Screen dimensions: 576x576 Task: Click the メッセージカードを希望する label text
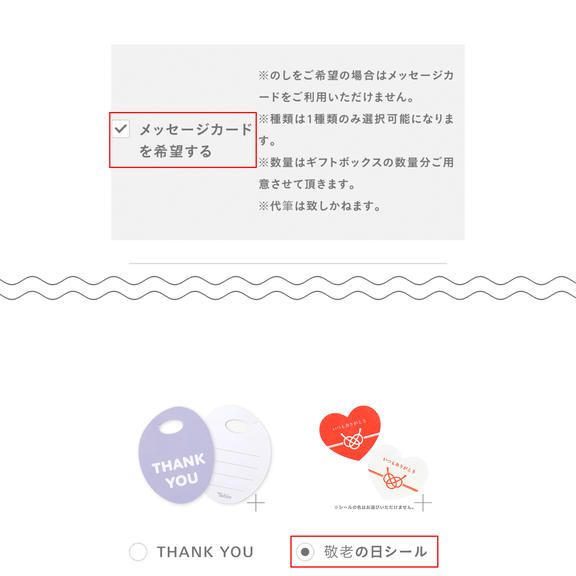pos(196,140)
